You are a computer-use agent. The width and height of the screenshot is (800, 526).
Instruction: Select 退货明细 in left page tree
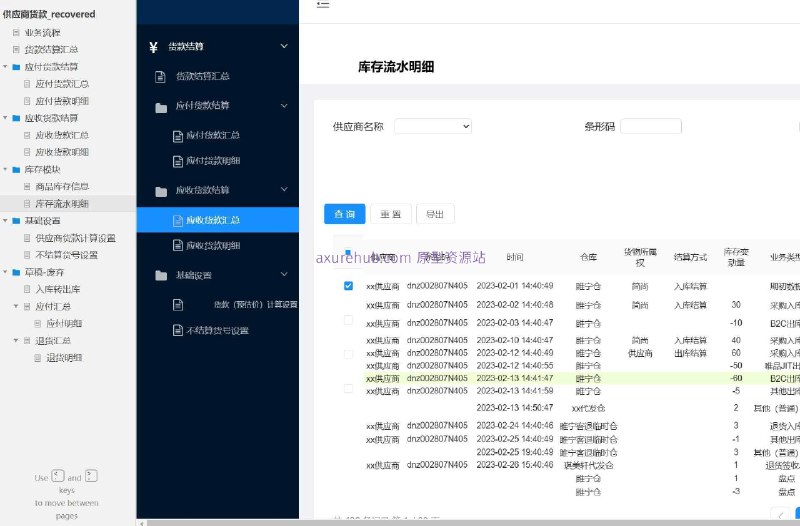click(x=64, y=358)
